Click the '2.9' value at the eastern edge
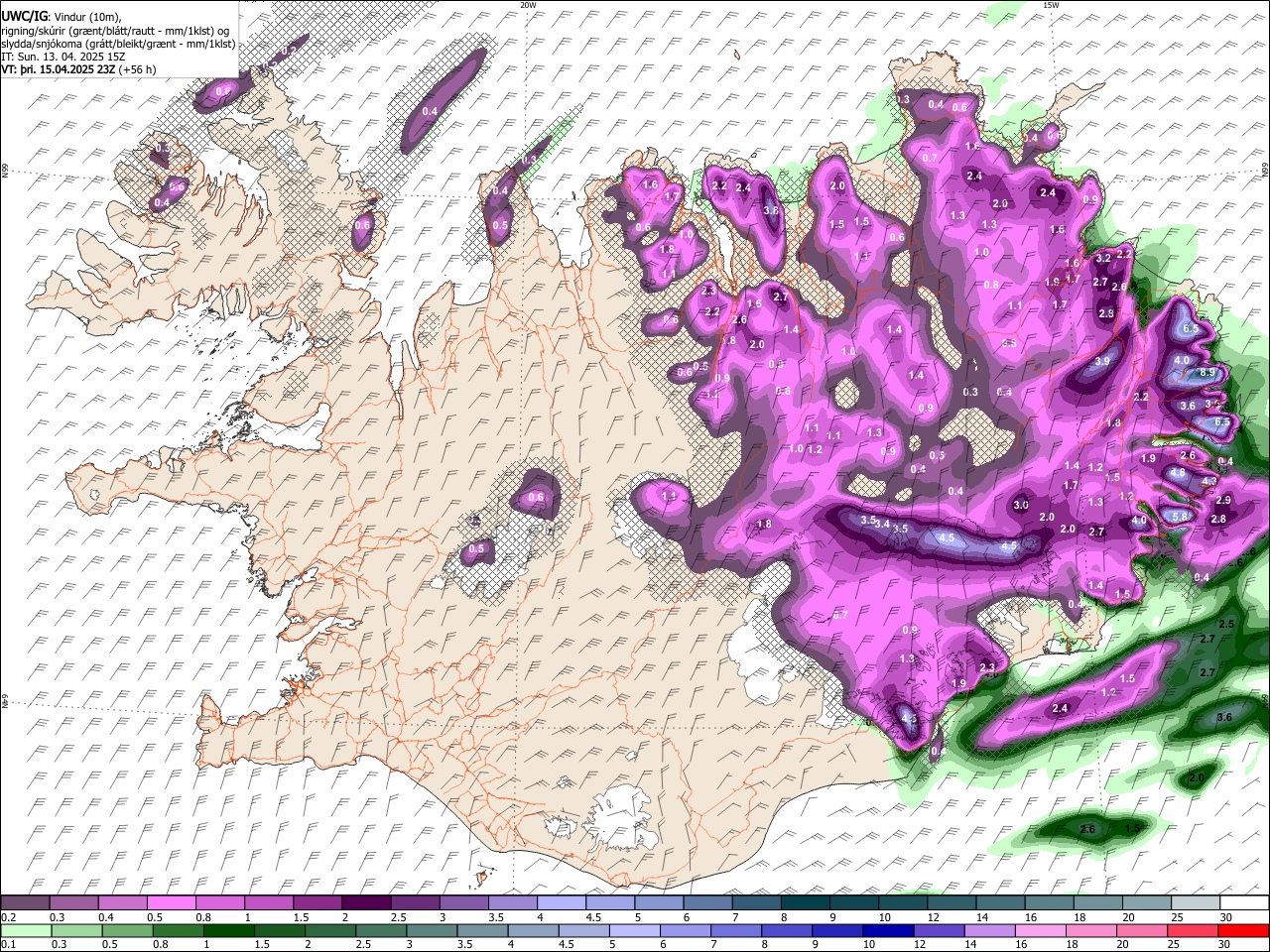This screenshot has width=1270, height=952. click(1223, 501)
